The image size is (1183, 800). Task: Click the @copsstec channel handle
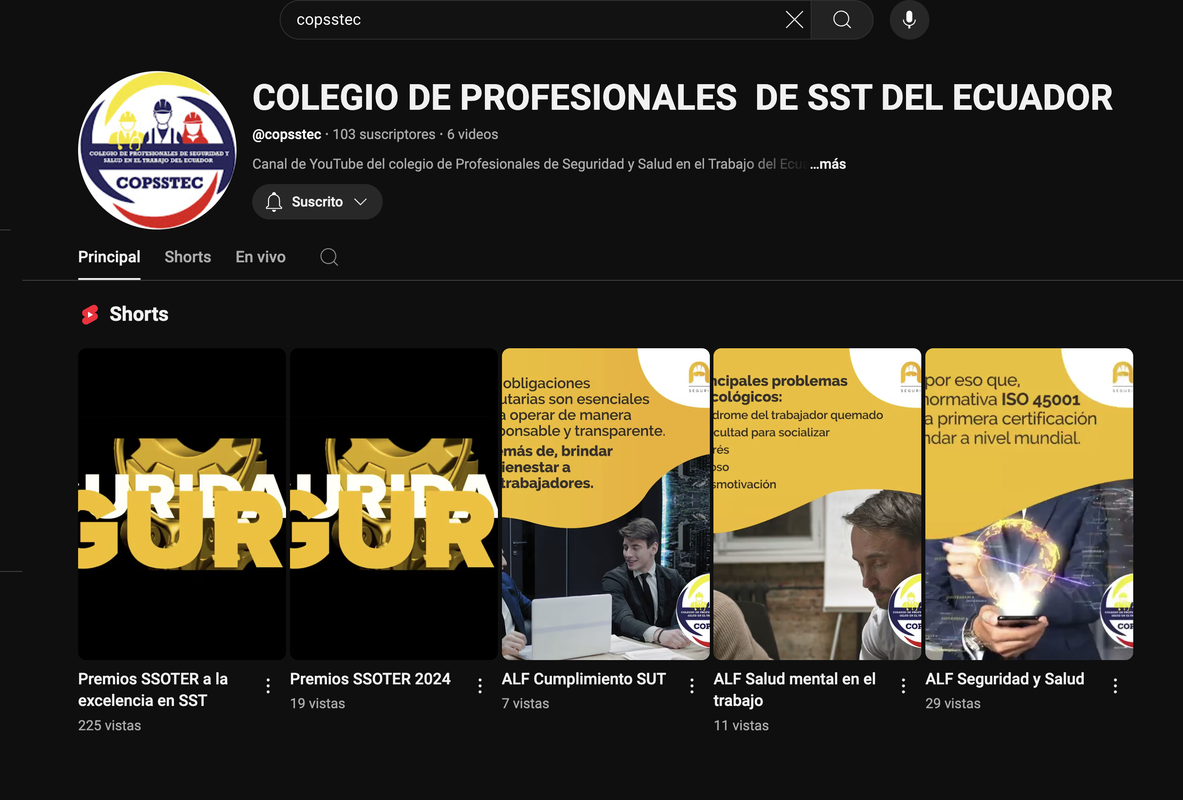(287, 134)
